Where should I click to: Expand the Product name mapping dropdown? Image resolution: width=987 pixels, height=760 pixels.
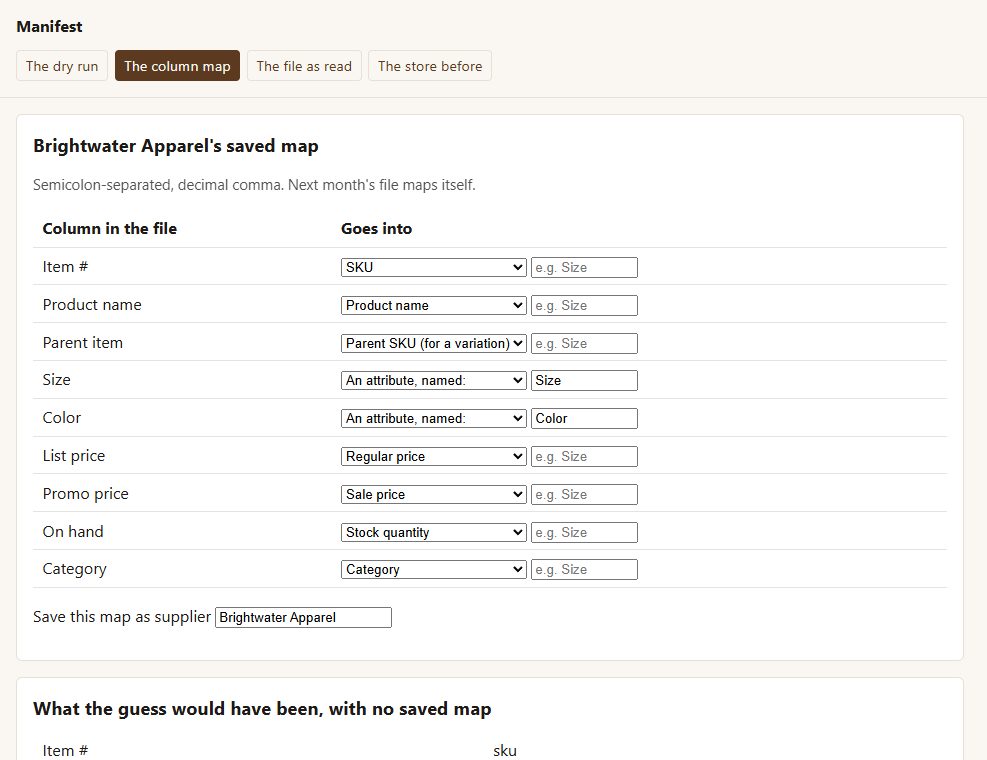click(x=434, y=305)
